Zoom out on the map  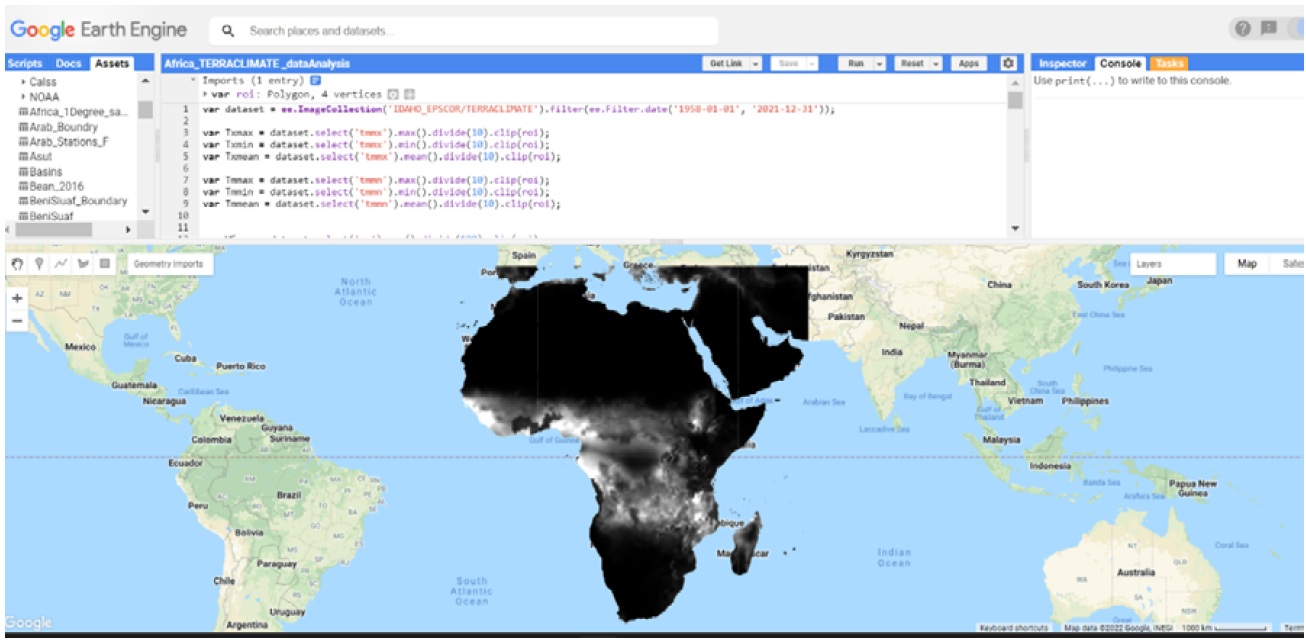tap(17, 321)
